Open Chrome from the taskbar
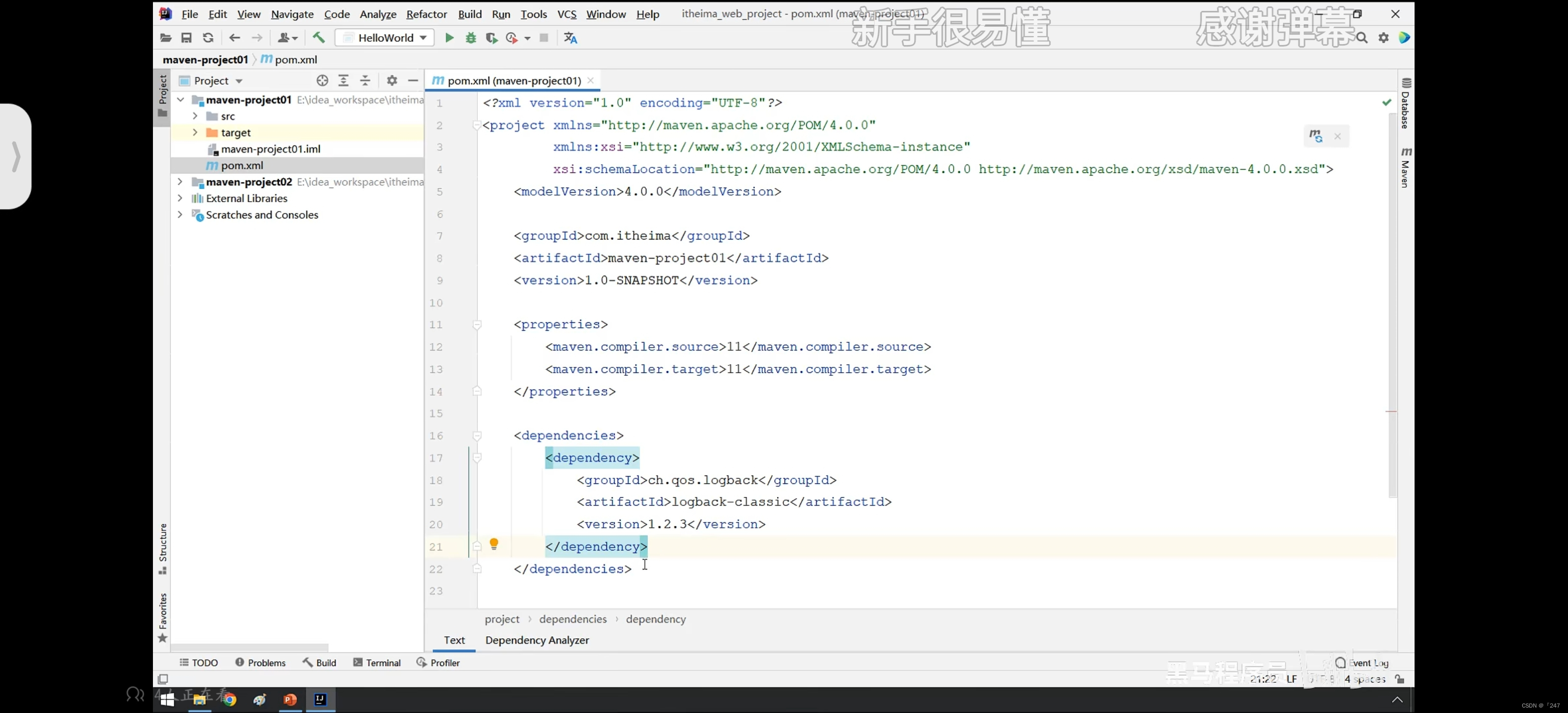Image resolution: width=1568 pixels, height=713 pixels. point(230,700)
